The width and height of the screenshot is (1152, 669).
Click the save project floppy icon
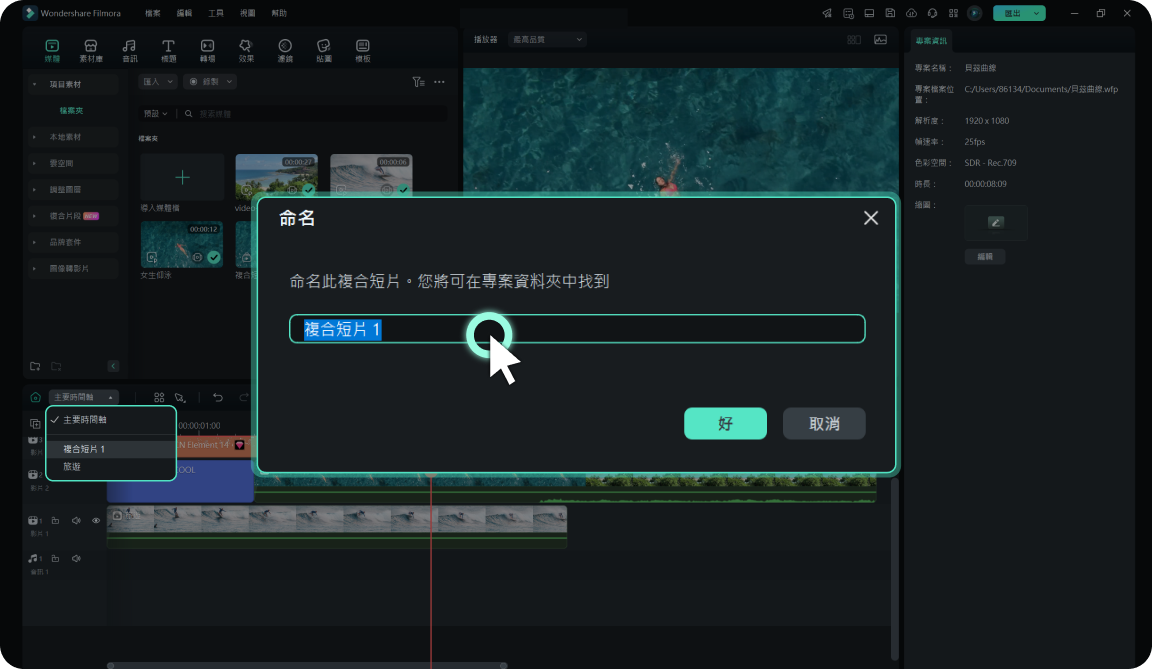pos(890,13)
